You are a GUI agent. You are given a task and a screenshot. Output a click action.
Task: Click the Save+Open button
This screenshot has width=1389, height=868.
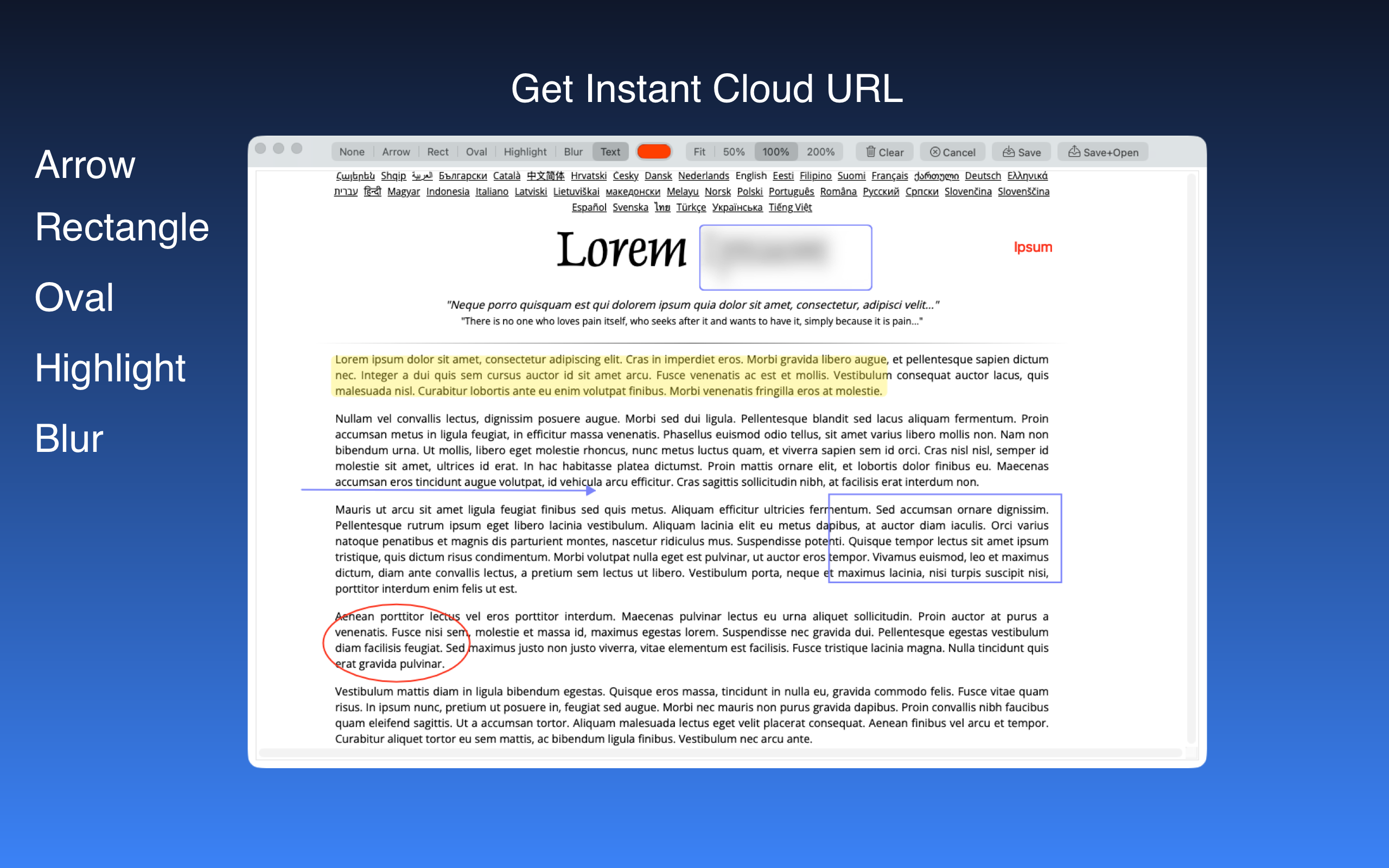(x=1103, y=152)
